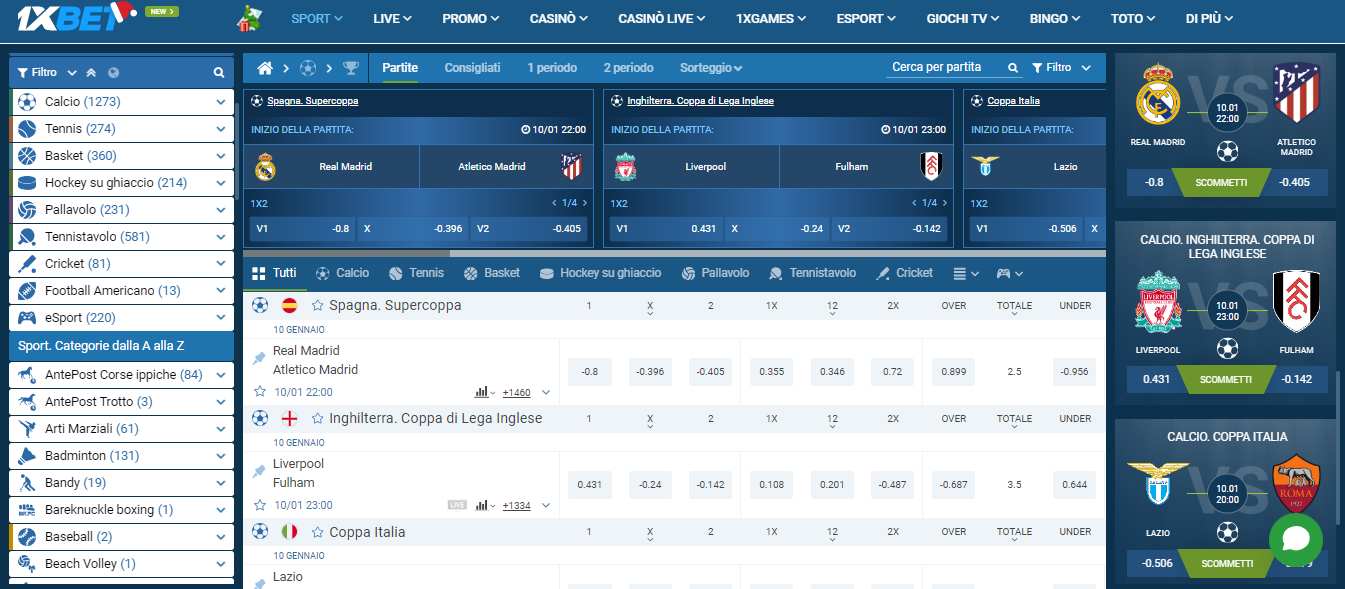Click the globe icon in sidebar filter bar

[113, 73]
